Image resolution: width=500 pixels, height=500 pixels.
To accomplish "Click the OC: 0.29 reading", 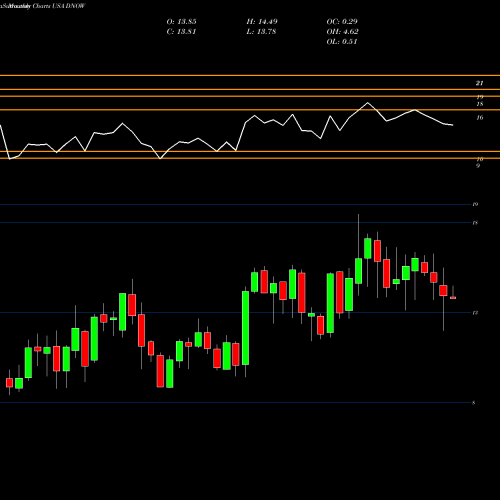I will point(342,22).
